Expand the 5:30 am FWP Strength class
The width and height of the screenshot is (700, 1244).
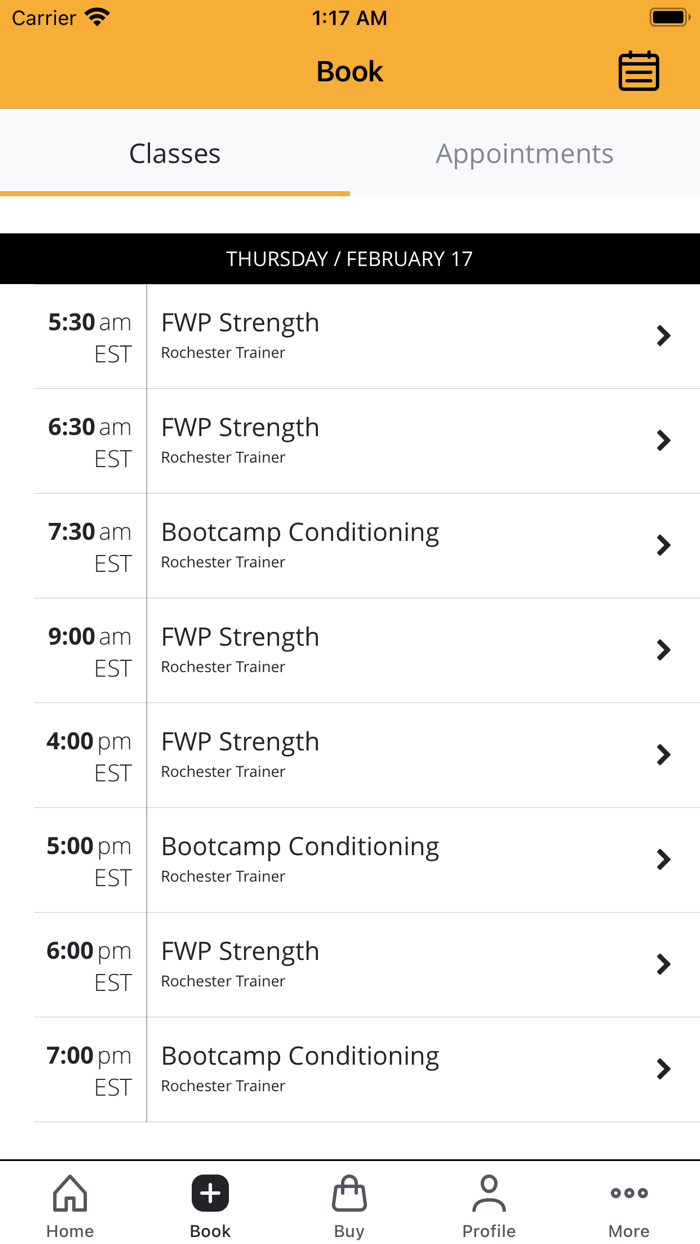[350, 335]
